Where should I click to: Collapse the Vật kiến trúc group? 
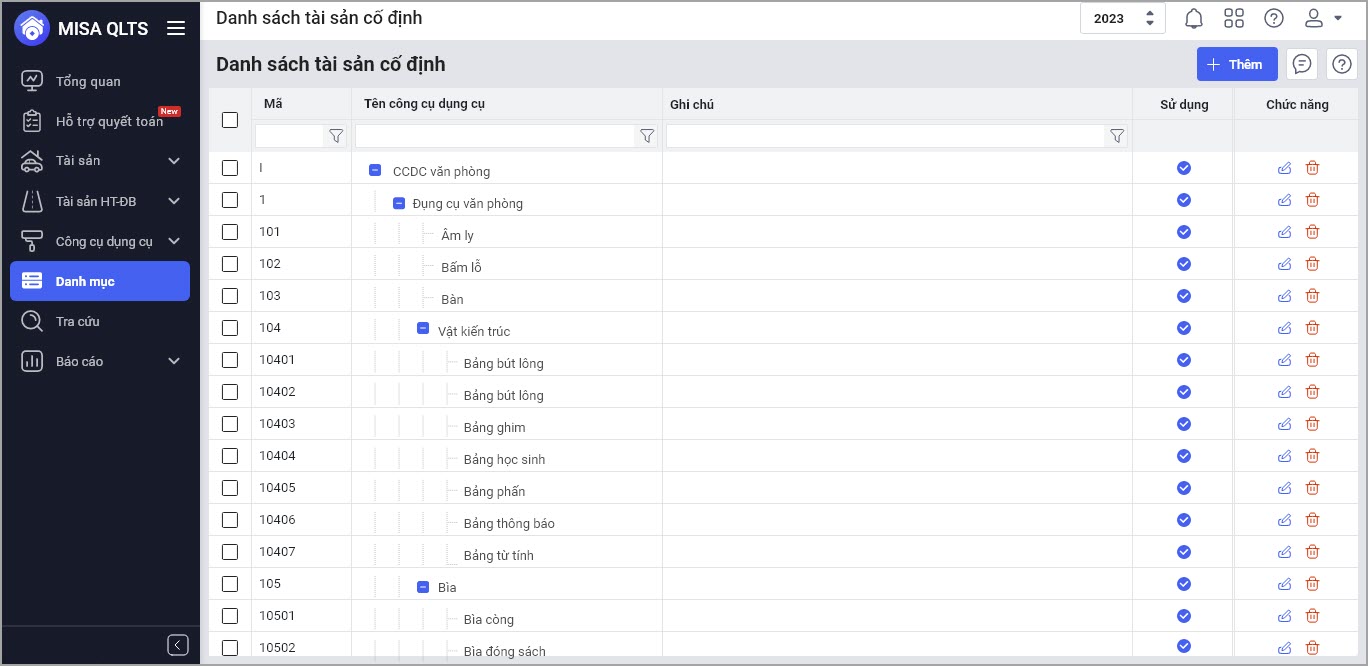pos(423,328)
